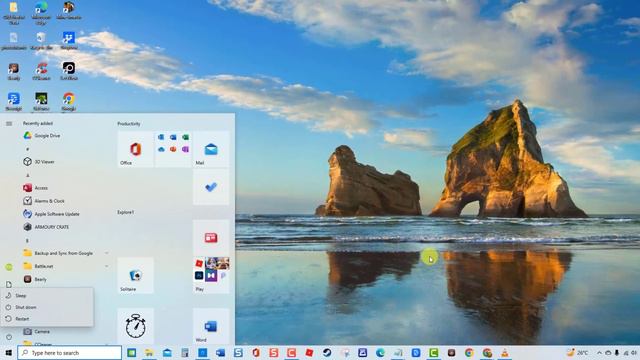Open the Mail tile
Screen dimensions: 640x360
point(211,149)
